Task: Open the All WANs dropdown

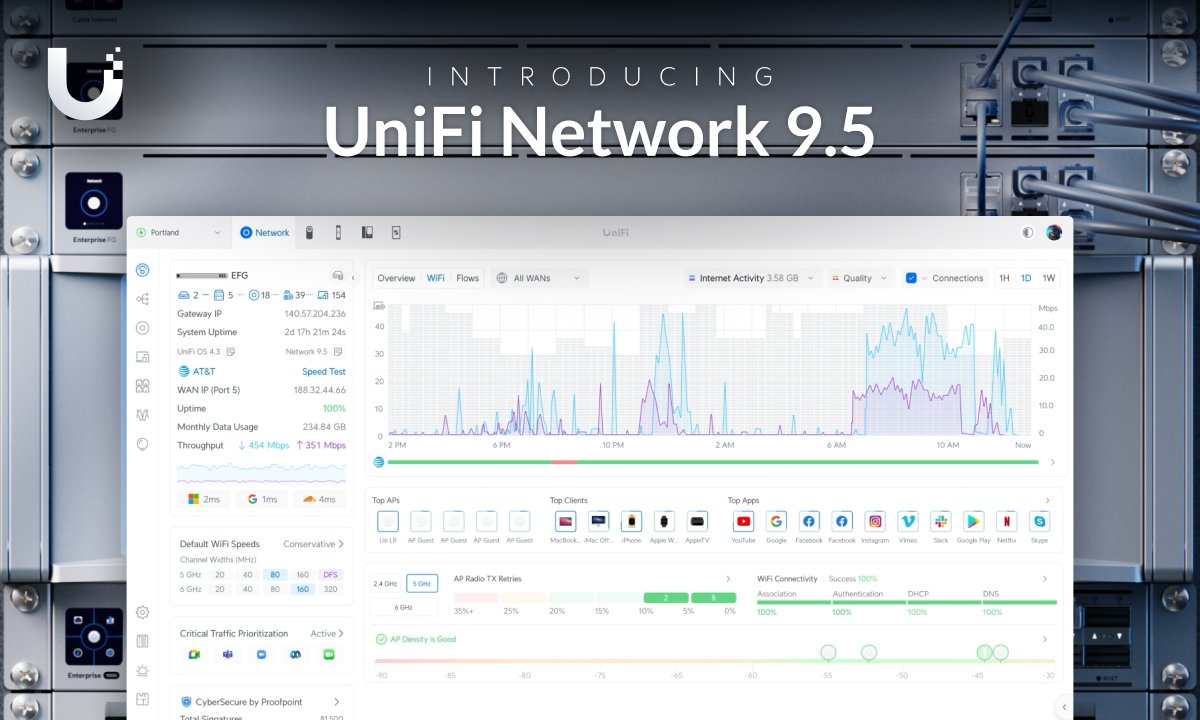Action: (x=537, y=278)
